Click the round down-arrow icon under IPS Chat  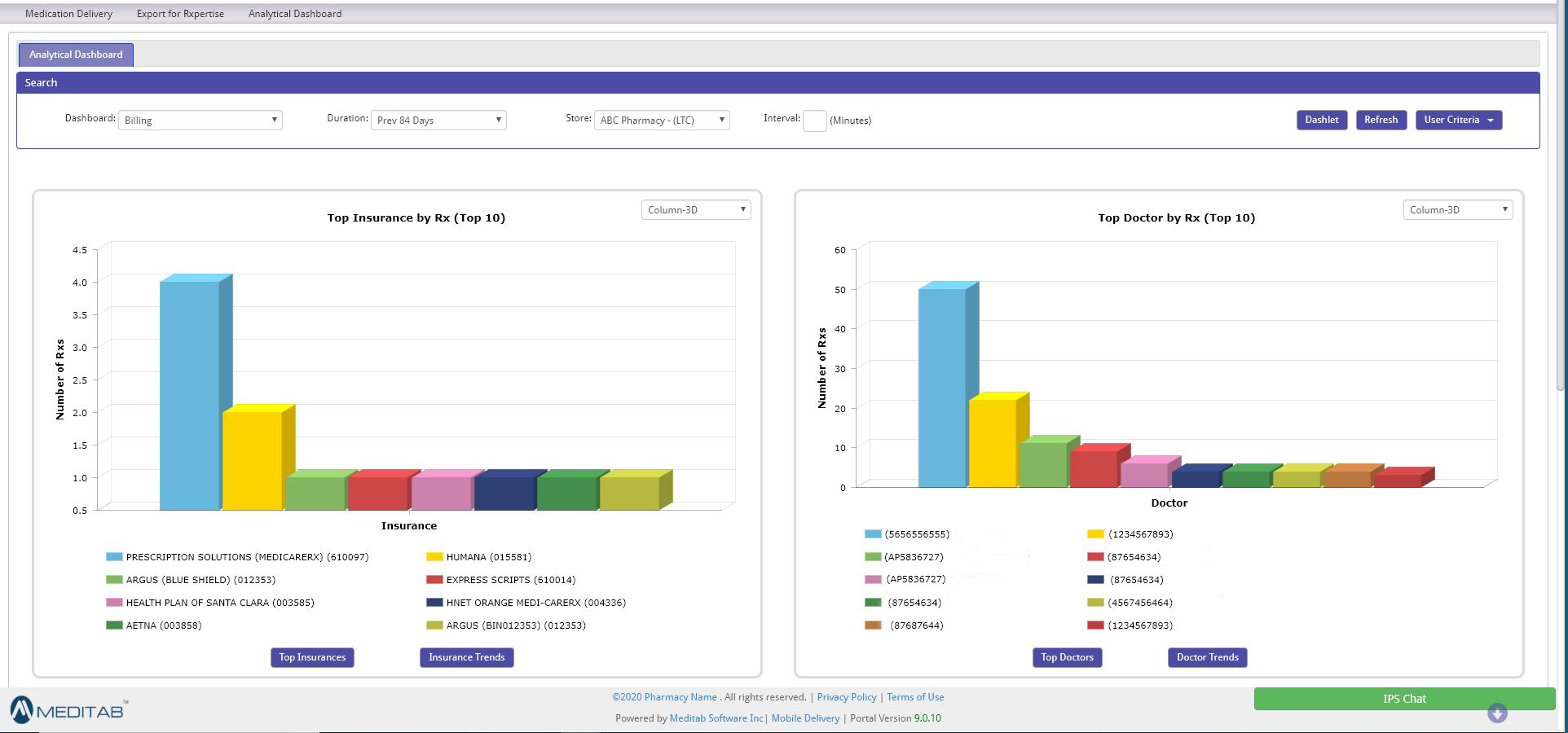pyautogui.click(x=1497, y=713)
